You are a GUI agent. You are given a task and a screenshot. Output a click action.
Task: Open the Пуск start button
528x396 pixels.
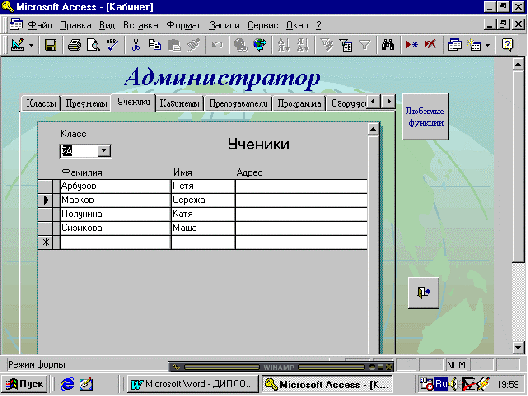point(24,384)
